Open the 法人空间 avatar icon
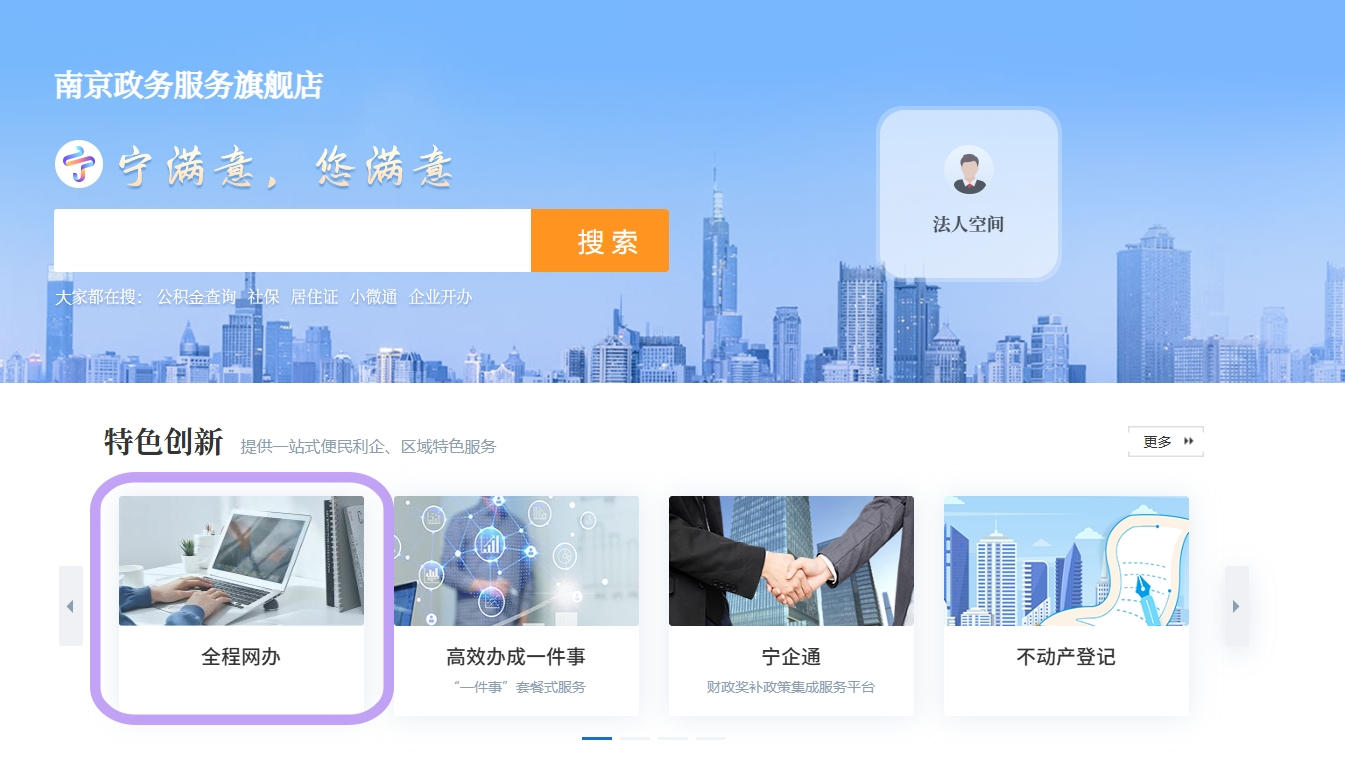The image size is (1345, 774). pos(969,170)
